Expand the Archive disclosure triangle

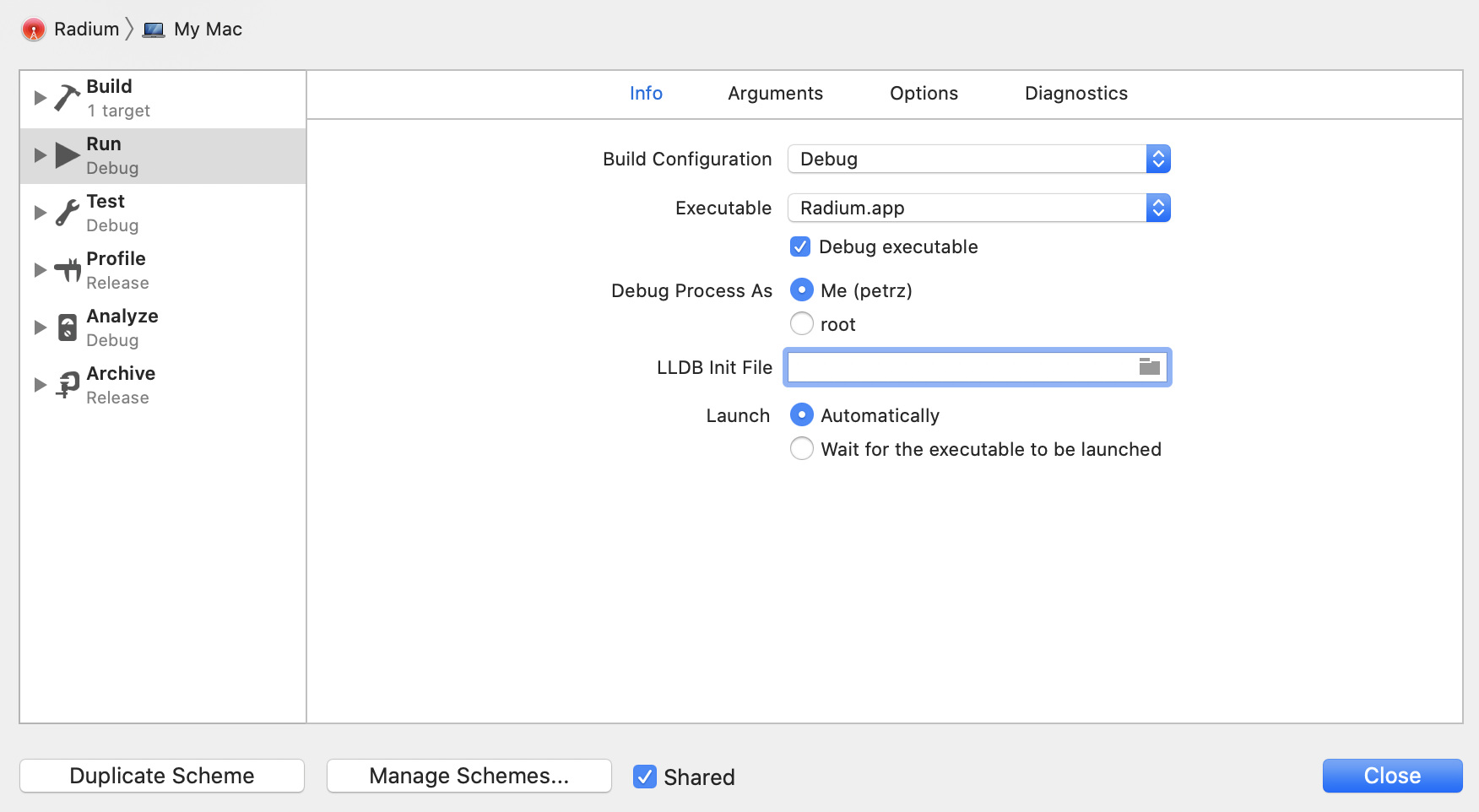point(40,385)
